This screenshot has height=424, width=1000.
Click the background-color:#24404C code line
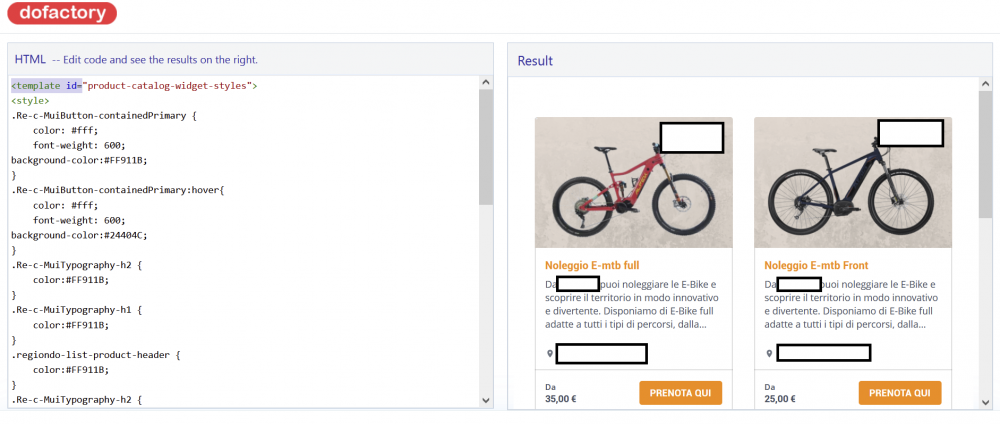pyautogui.click(x=79, y=235)
